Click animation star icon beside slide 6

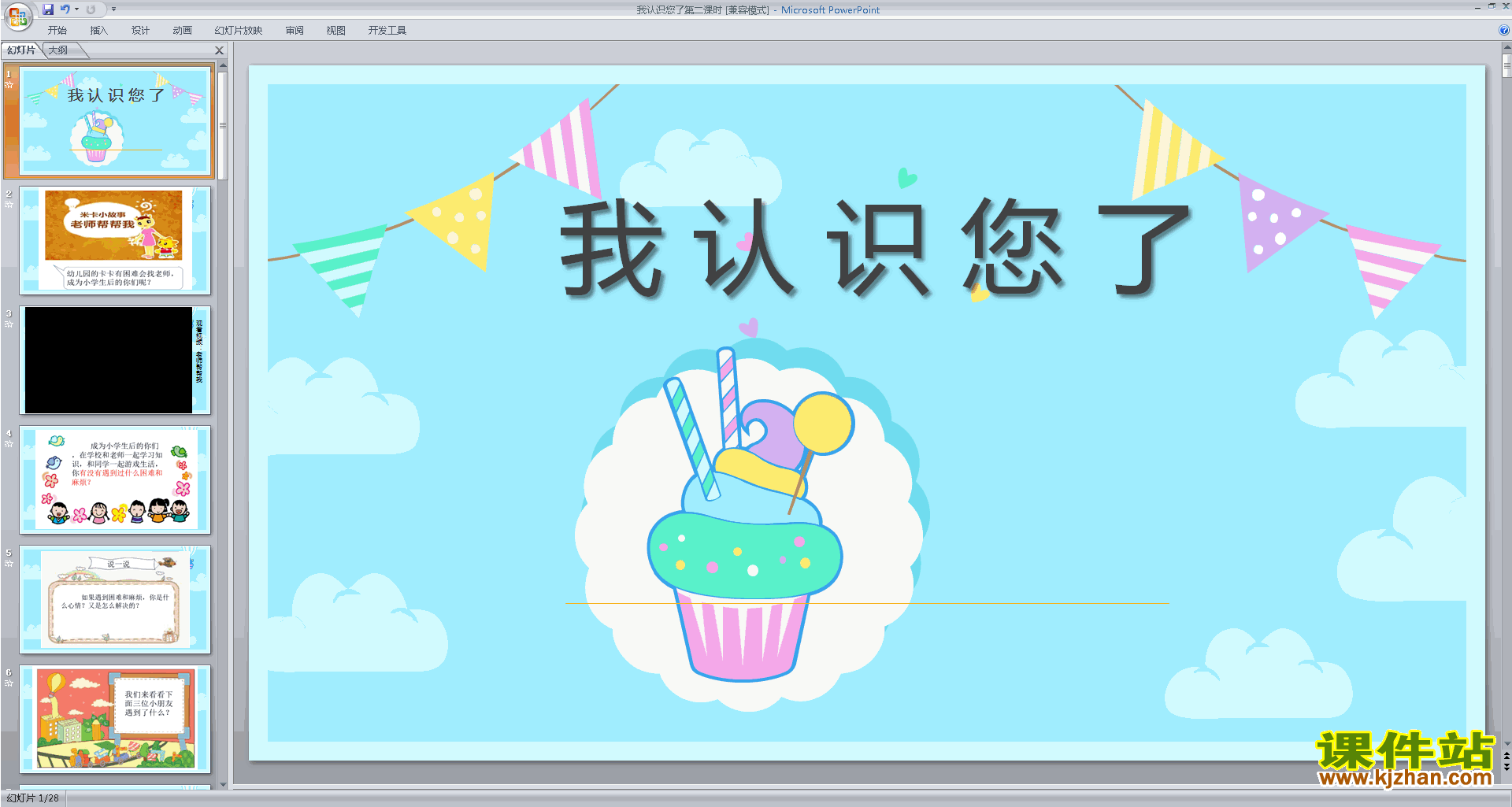[x=9, y=683]
